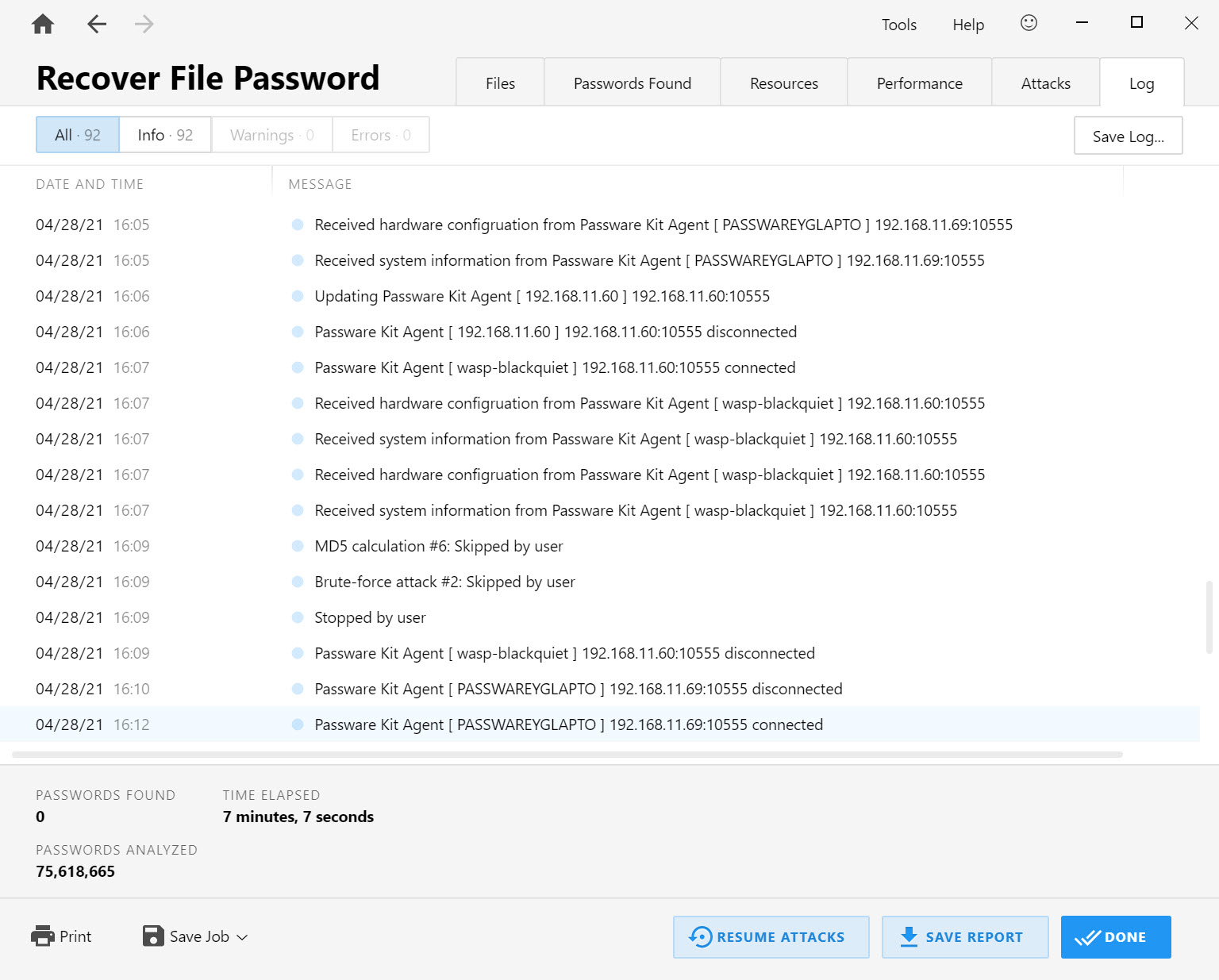Switch to the Passwords Found tab

(x=633, y=83)
